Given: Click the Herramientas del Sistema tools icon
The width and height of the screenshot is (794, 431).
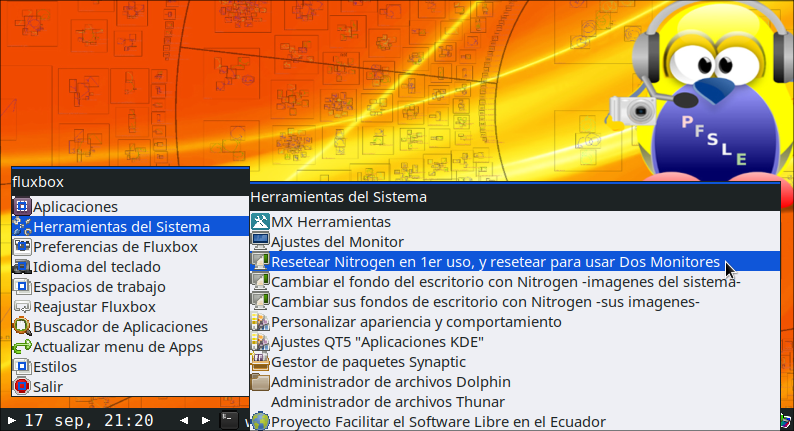Looking at the screenshot, I should [22, 226].
